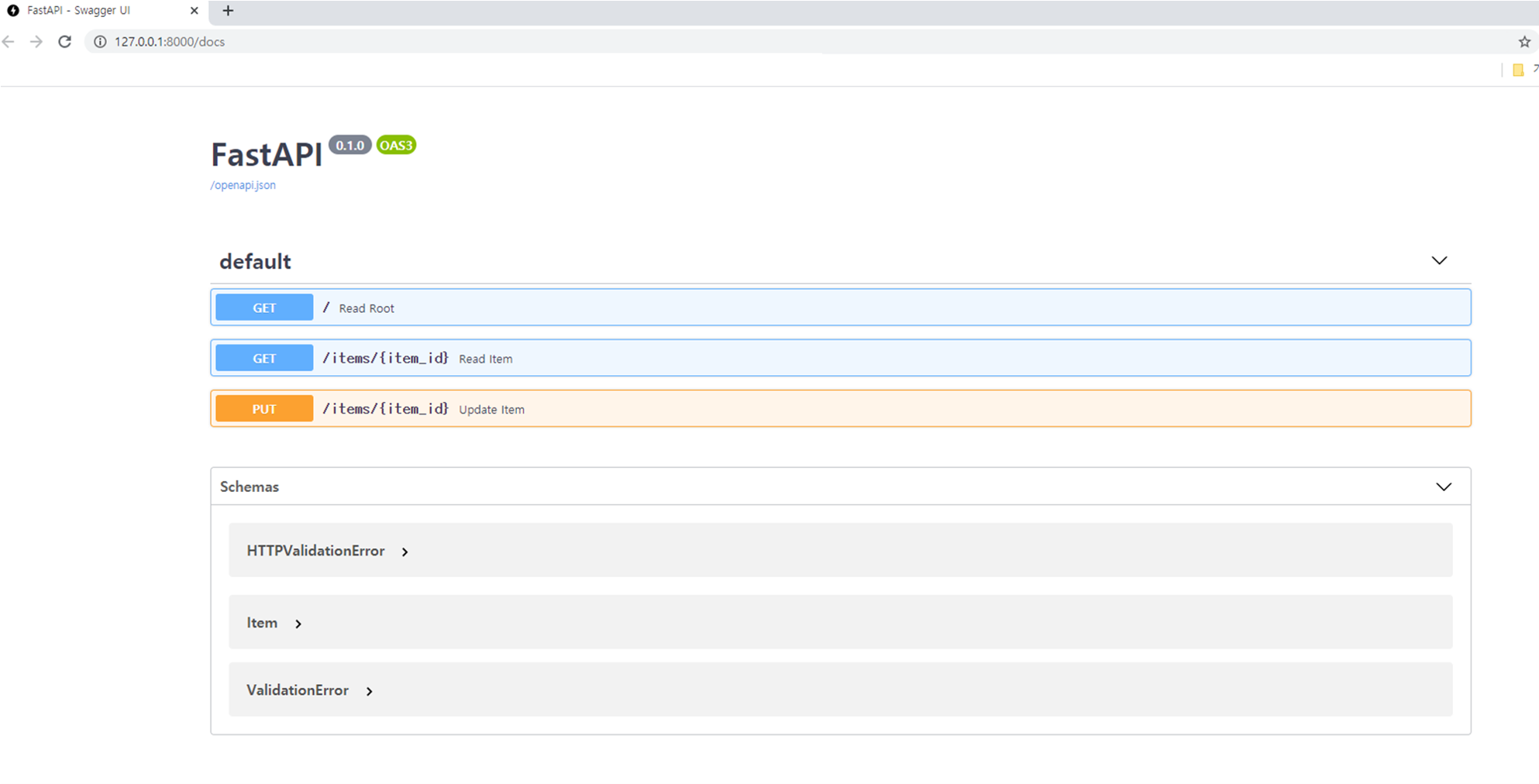Click the Item schema name
Viewport: 1539px width, 784px height.
(x=262, y=623)
